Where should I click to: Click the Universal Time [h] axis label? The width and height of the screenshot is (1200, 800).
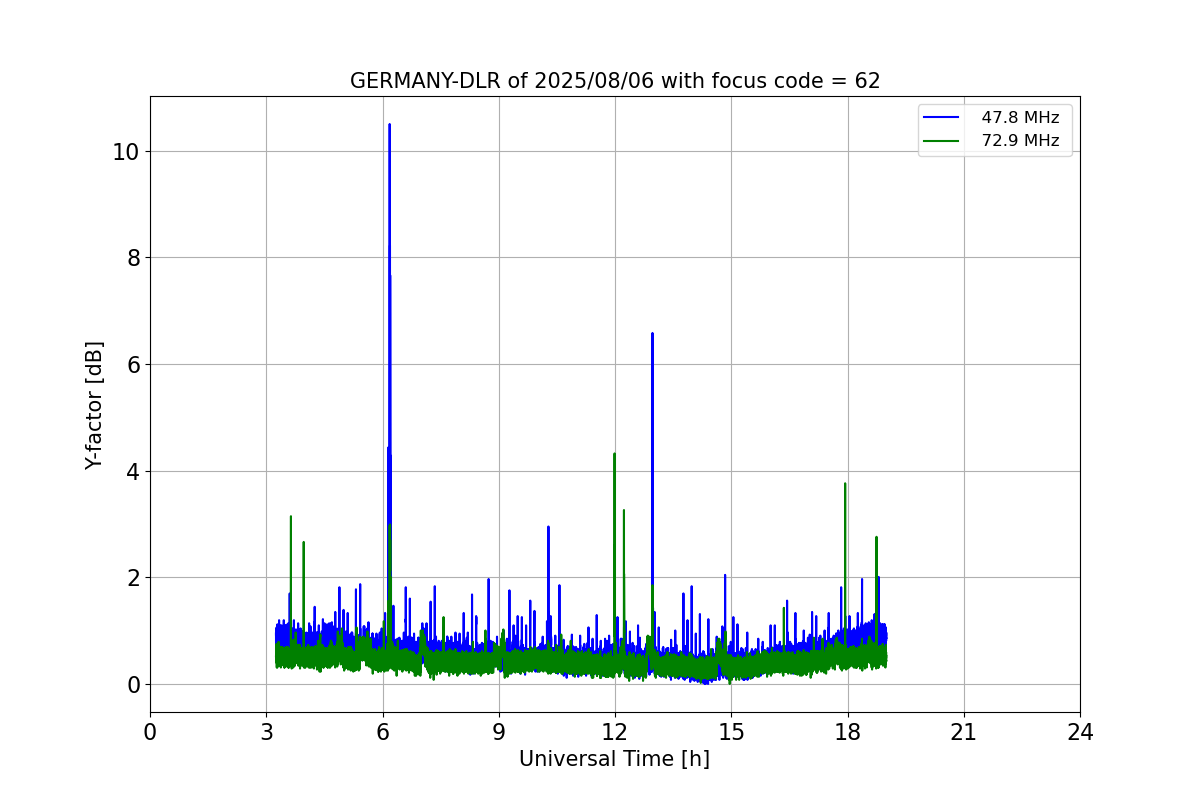(614, 759)
